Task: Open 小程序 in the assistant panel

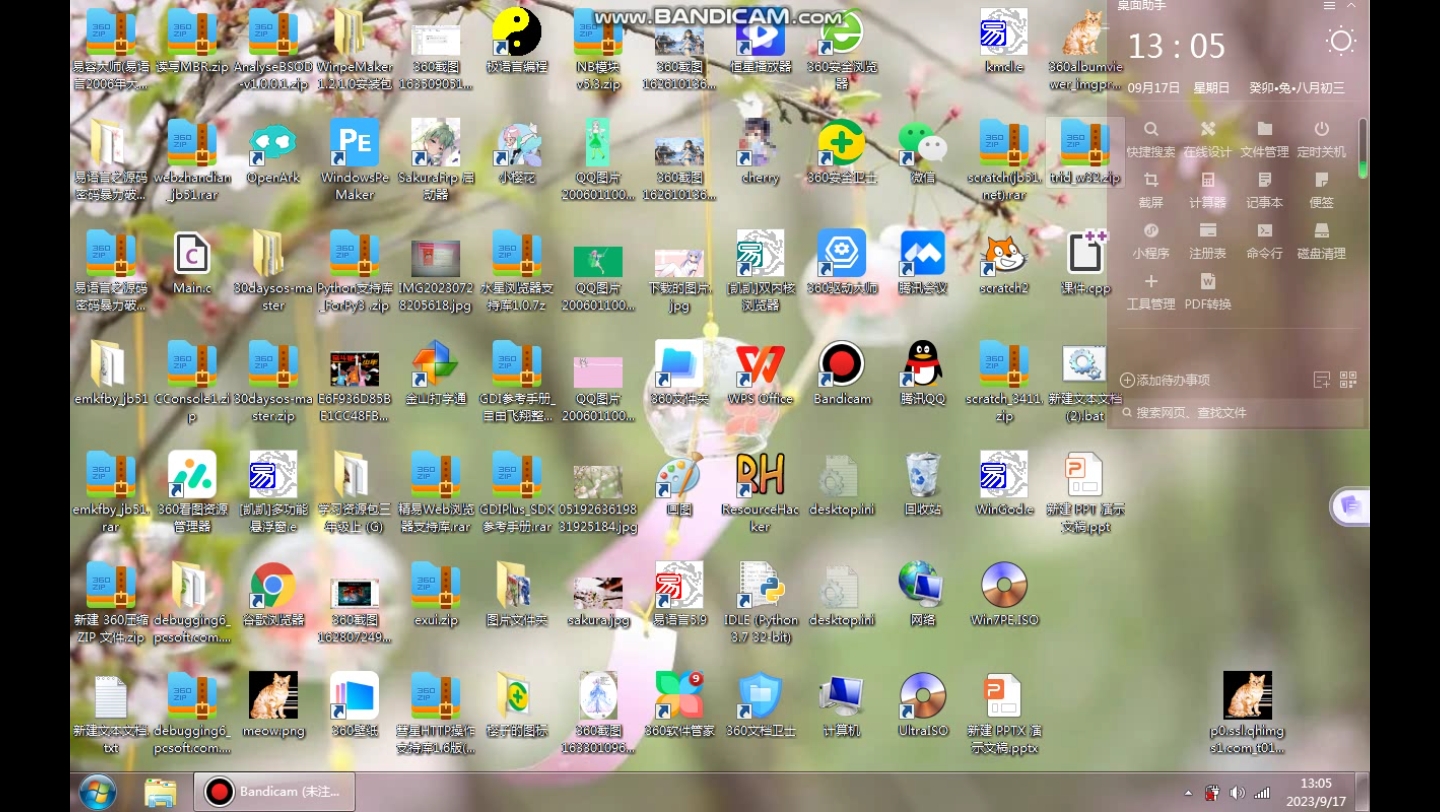Action: coord(1151,241)
